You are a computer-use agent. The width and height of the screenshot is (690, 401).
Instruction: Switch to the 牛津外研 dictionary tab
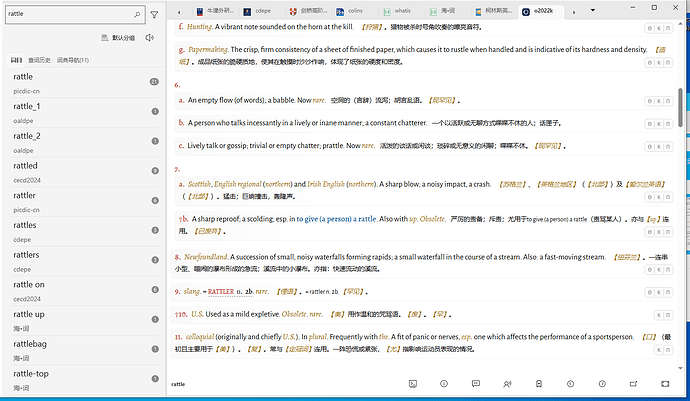215,11
